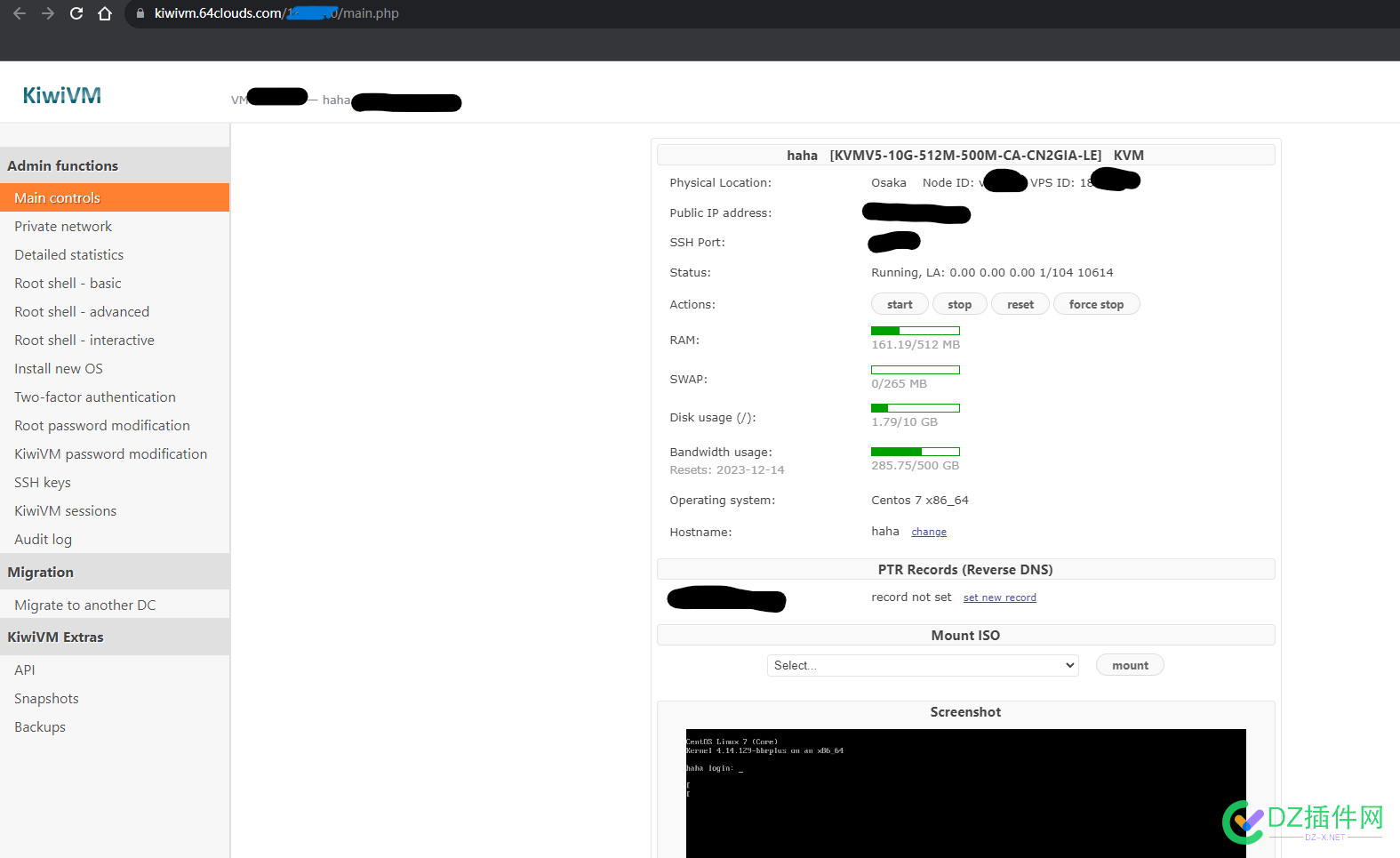Click the RAM usage bar
Screen dimensions: 1400x858
[x=916, y=331]
